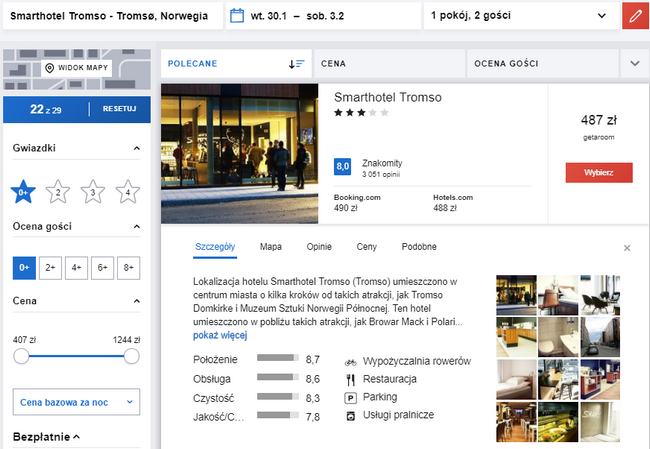Open the main hotel entrance photo
This screenshot has height=449, width=650.
pyautogui.click(x=240, y=154)
